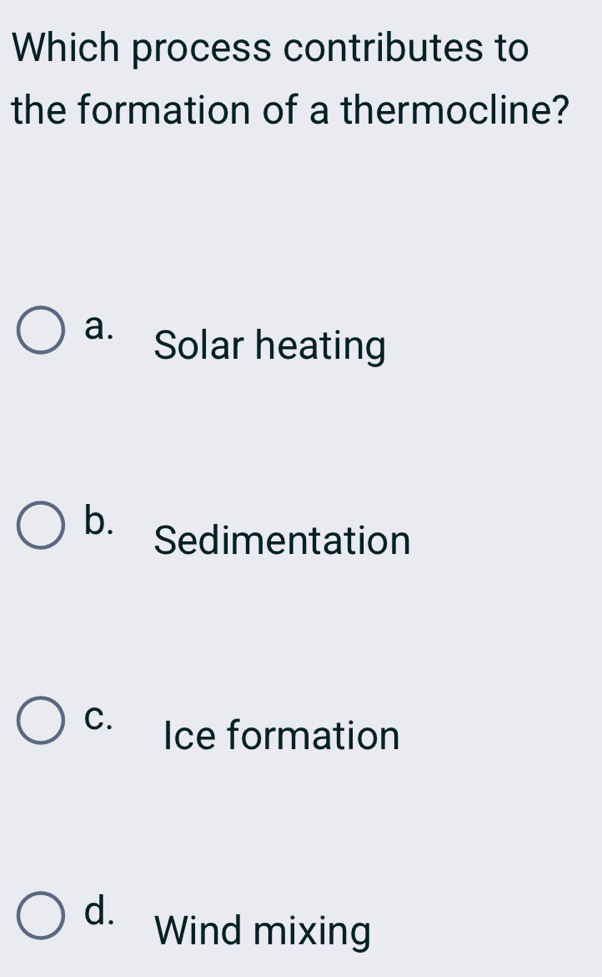Screen dimensions: 602x977
Task: Click the Solar heating answer text
Action: [269, 346]
